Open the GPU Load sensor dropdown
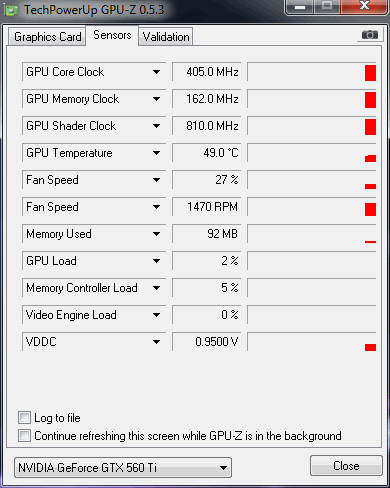This screenshot has height=488, width=390. (156, 261)
